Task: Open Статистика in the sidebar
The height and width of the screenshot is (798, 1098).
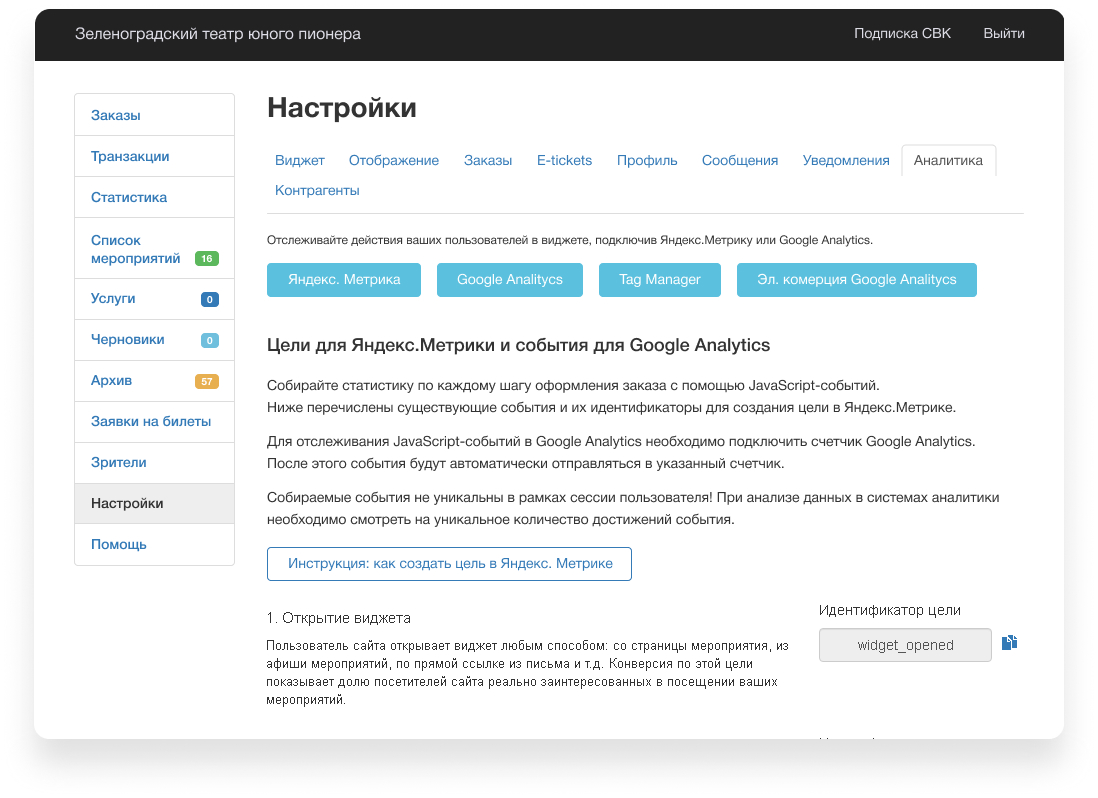Action: (x=154, y=197)
